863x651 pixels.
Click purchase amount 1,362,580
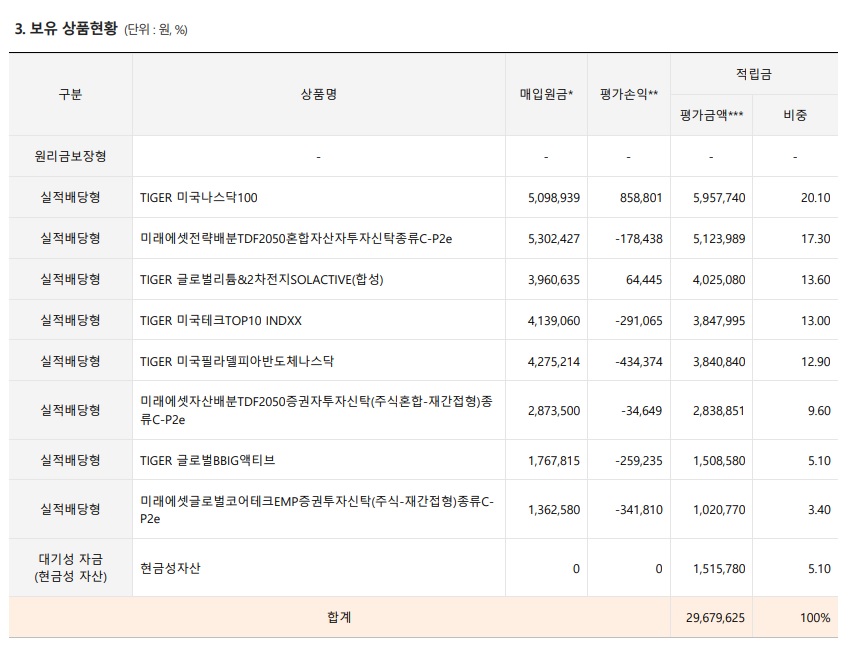point(554,510)
